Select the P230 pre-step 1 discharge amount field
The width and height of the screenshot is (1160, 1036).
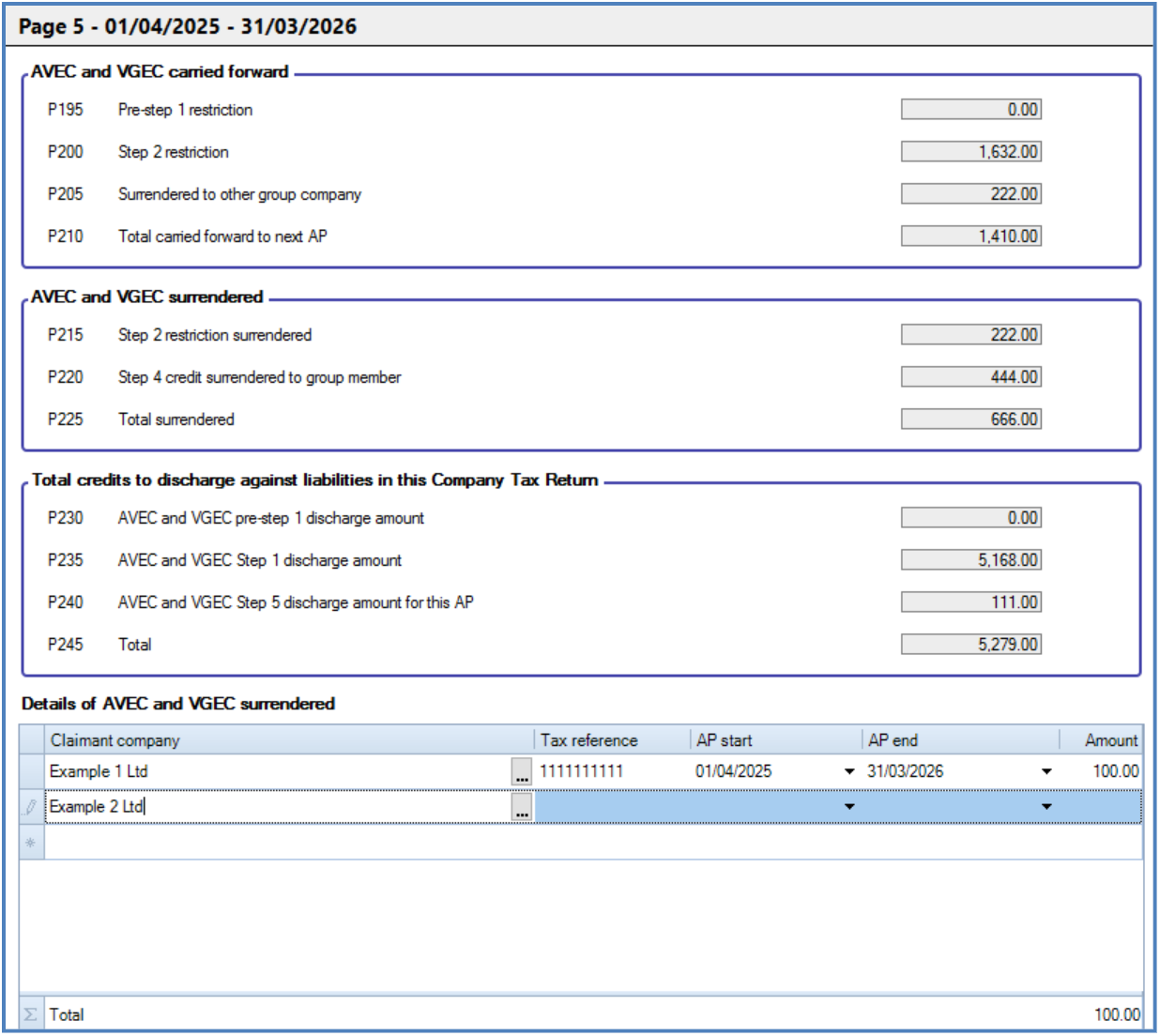tap(971, 518)
